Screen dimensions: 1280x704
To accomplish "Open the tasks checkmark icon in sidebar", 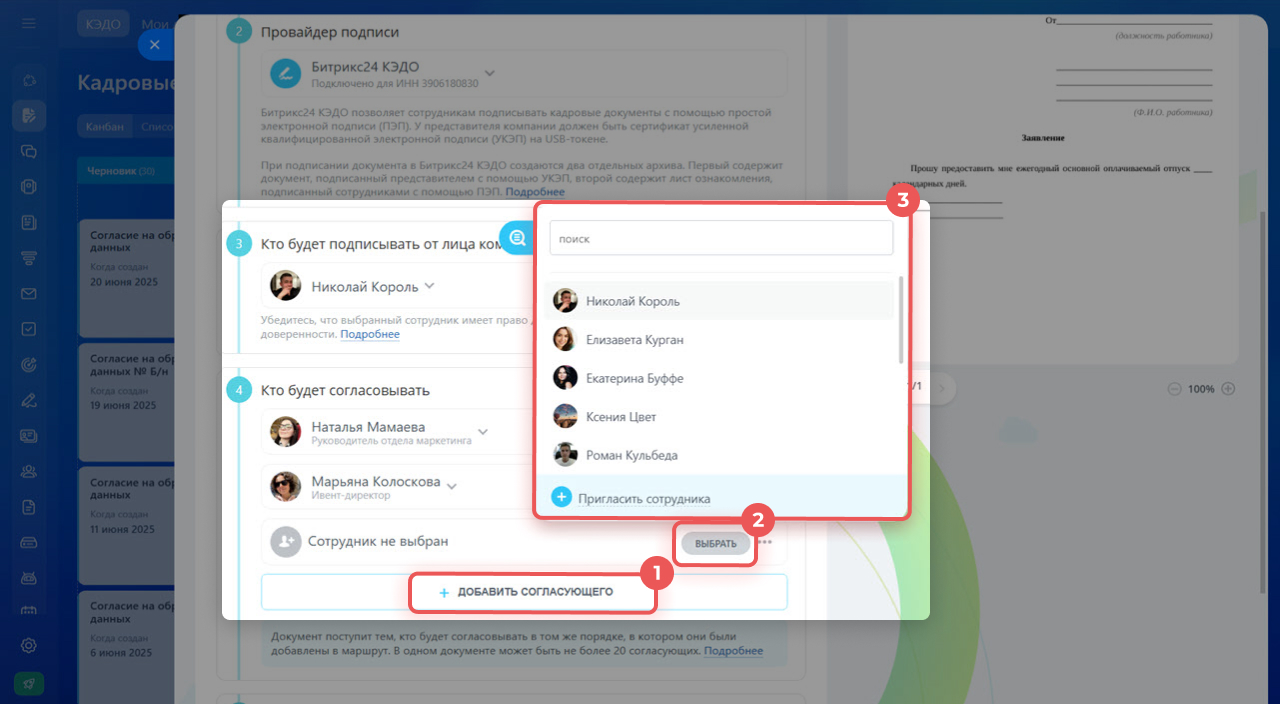I will pyautogui.click(x=29, y=328).
